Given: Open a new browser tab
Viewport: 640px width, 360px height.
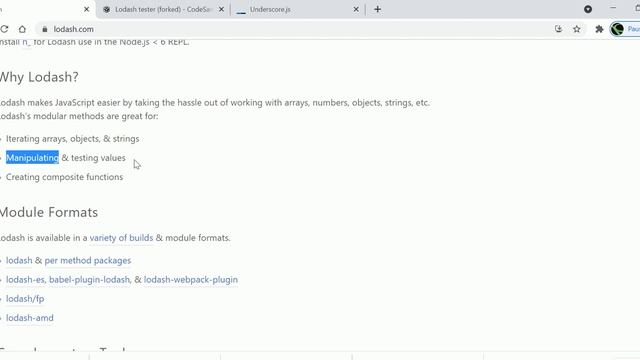Looking at the screenshot, I should pos(378,9).
